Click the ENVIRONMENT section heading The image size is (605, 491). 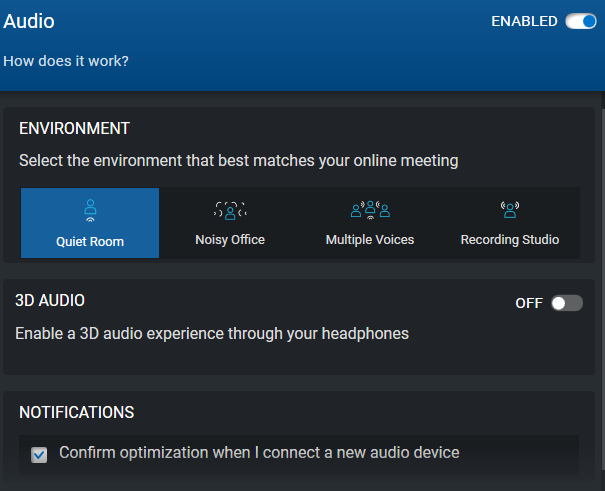[75, 128]
